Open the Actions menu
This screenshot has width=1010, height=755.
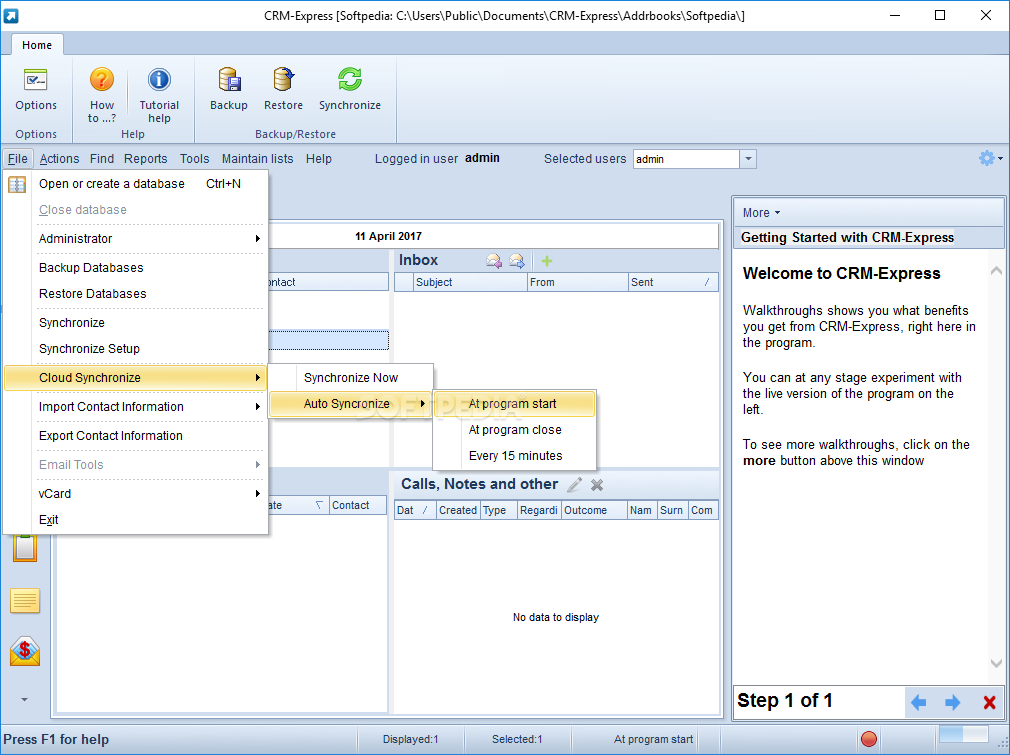click(59, 158)
